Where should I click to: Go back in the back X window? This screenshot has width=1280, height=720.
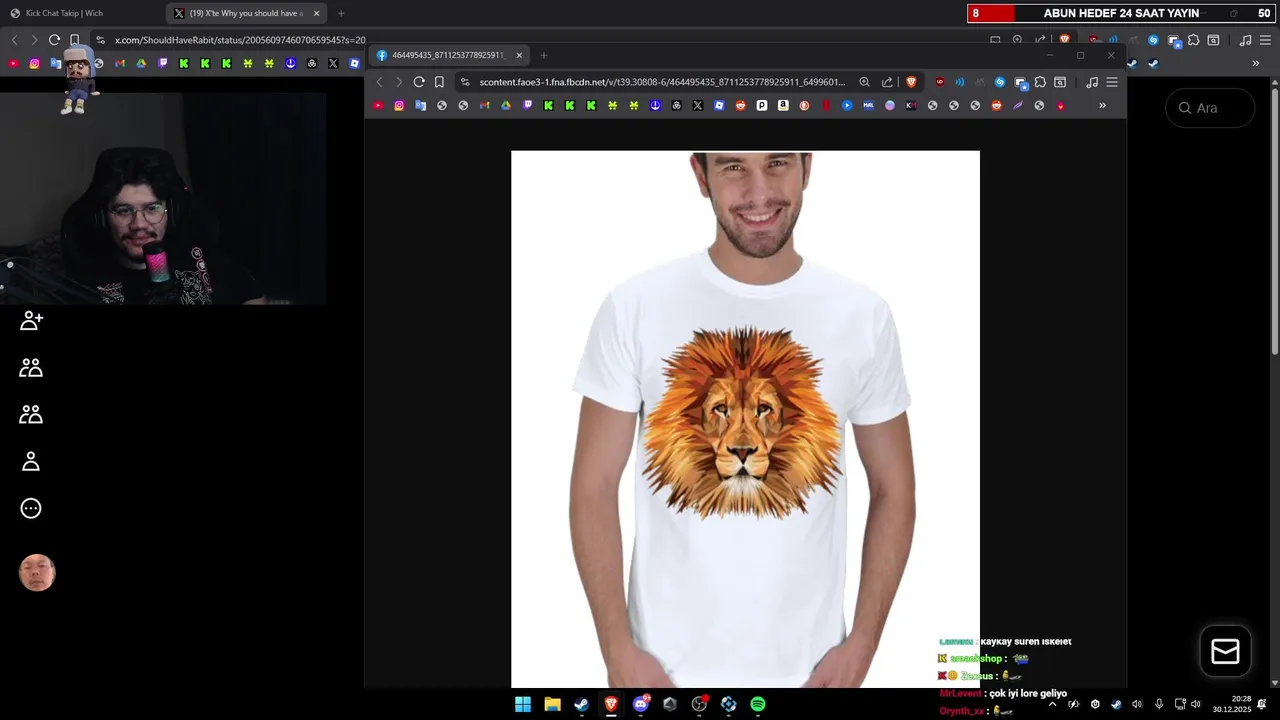click(x=14, y=40)
